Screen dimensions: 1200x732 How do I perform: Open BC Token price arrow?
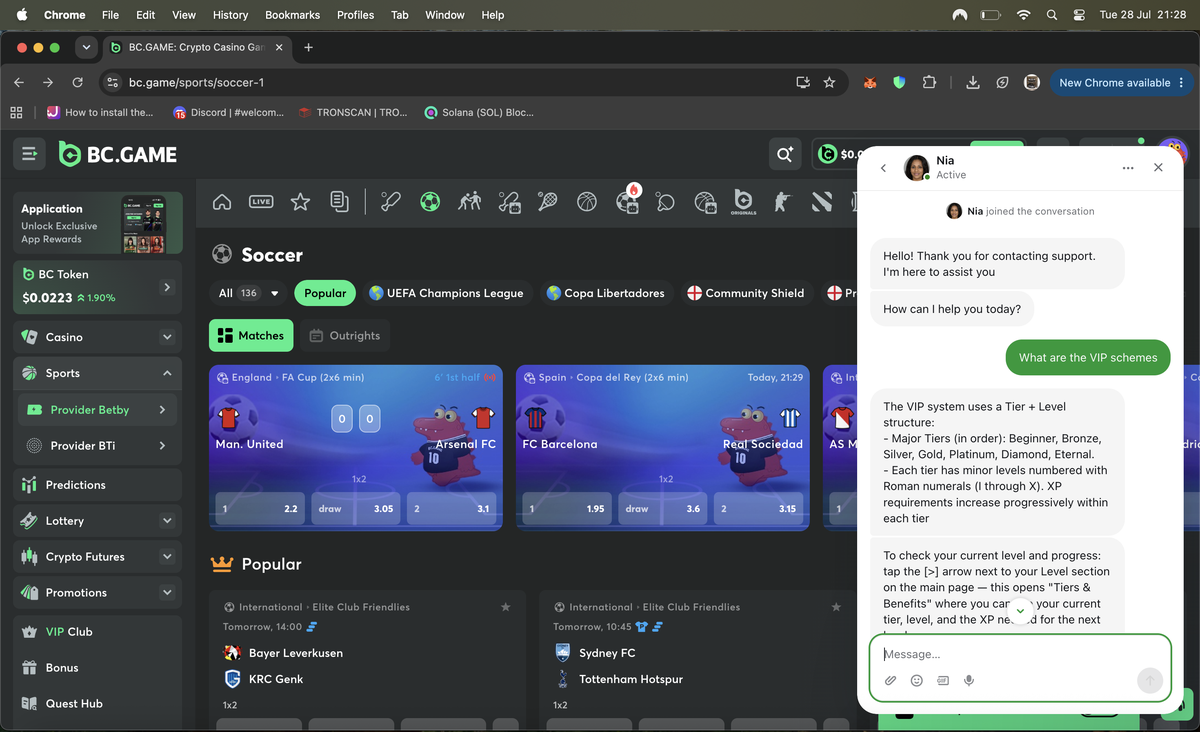[167, 287]
